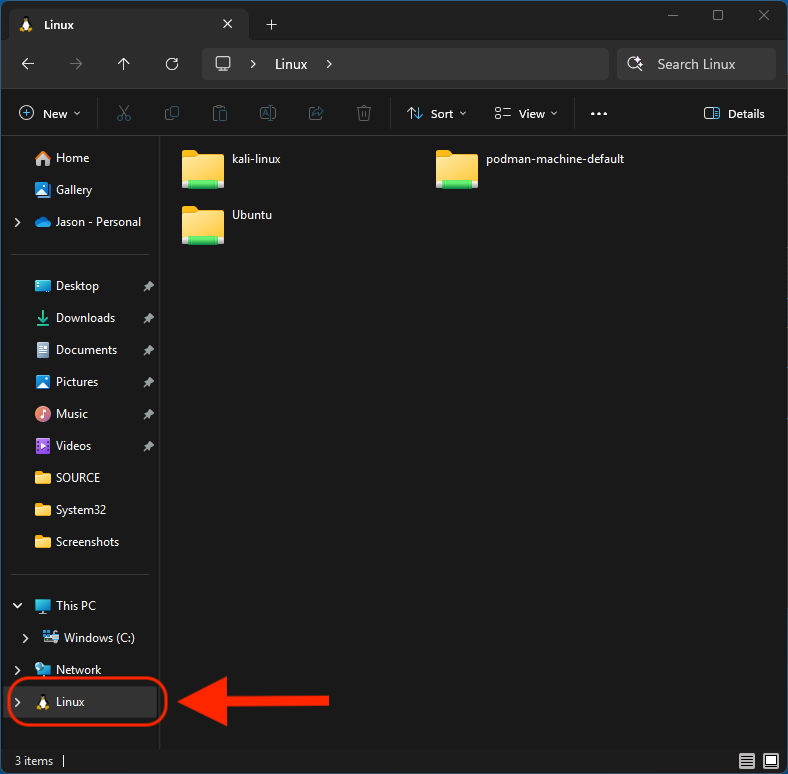Click the Forward navigation arrow

pos(76,64)
